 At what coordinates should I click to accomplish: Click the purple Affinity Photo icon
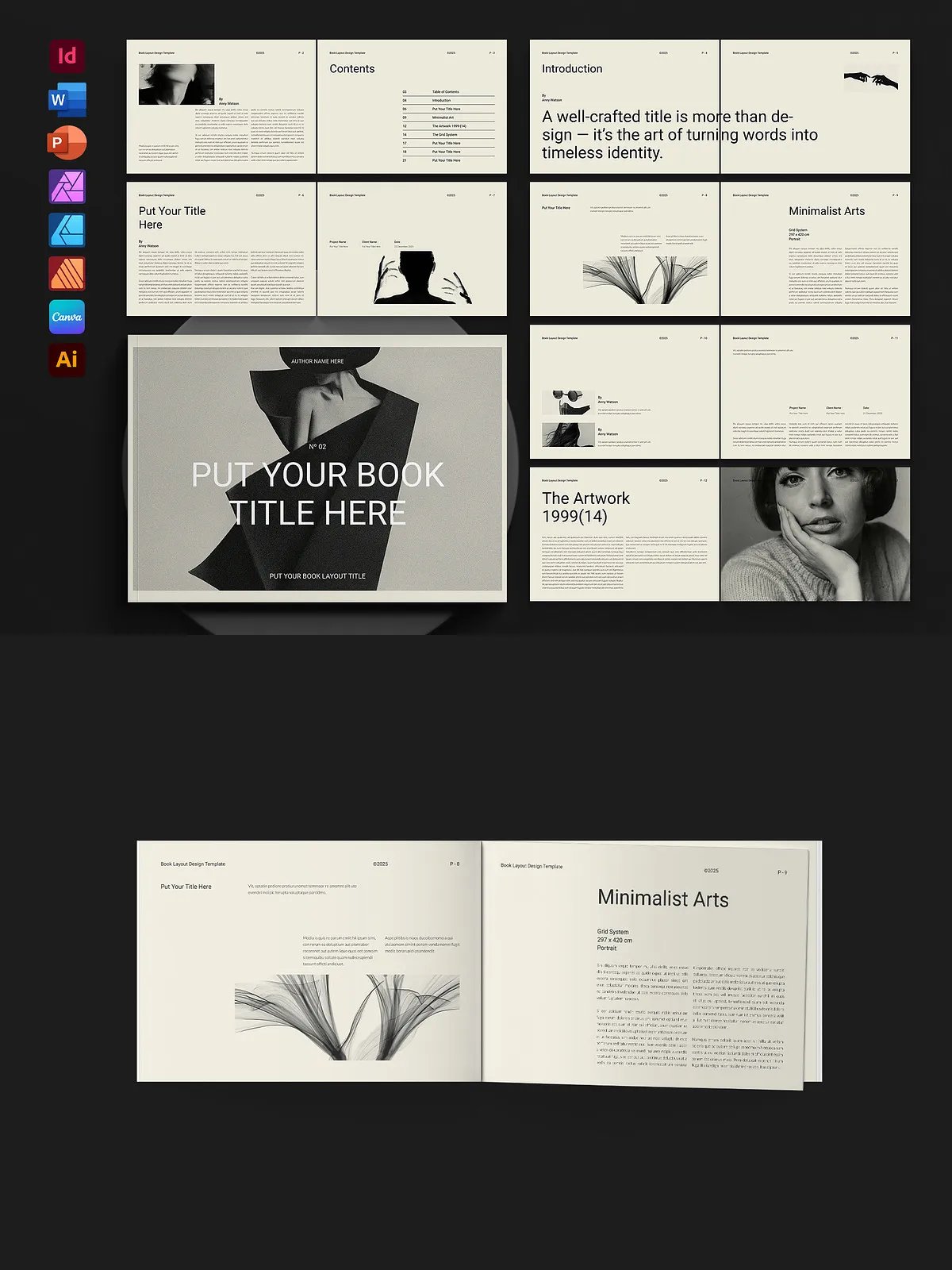pos(67,187)
